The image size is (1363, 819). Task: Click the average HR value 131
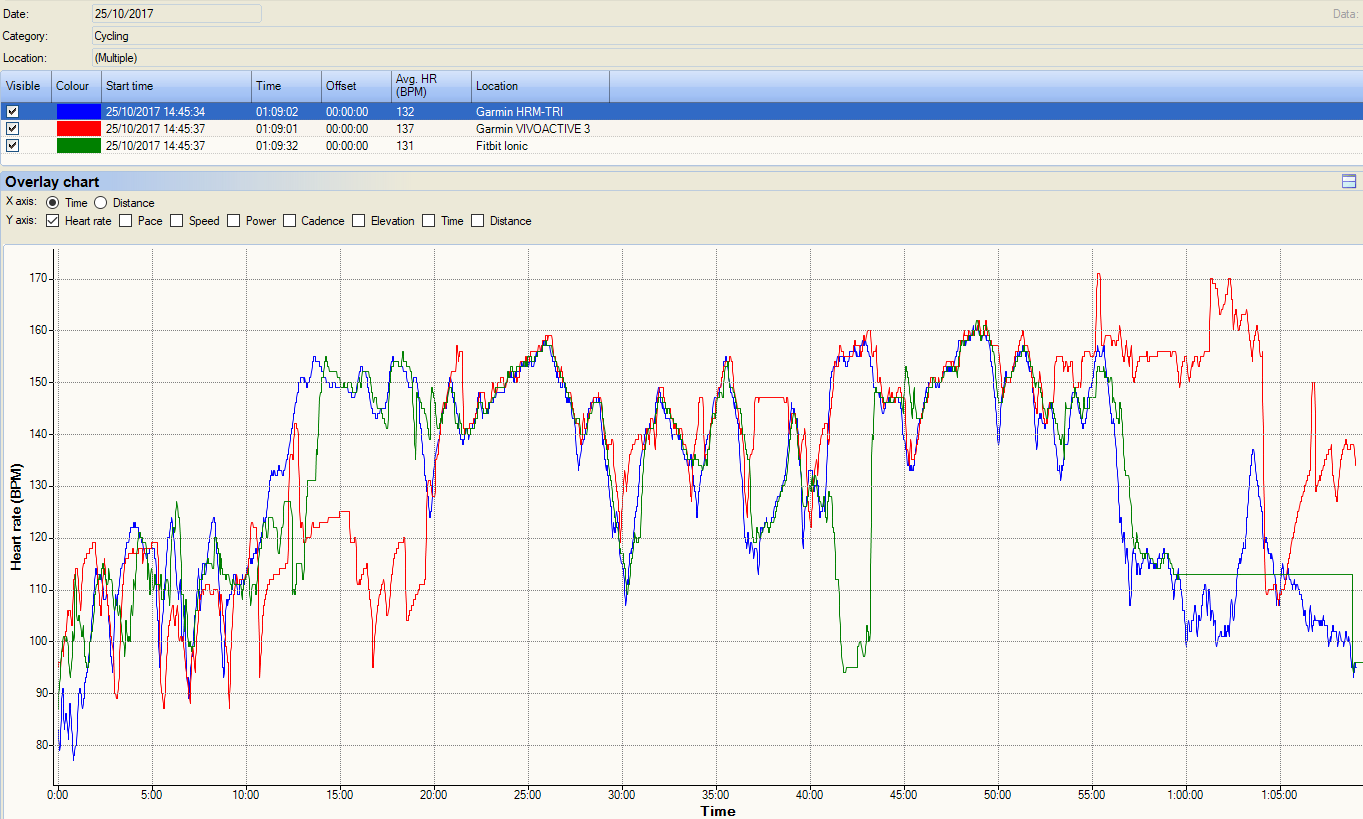point(405,145)
